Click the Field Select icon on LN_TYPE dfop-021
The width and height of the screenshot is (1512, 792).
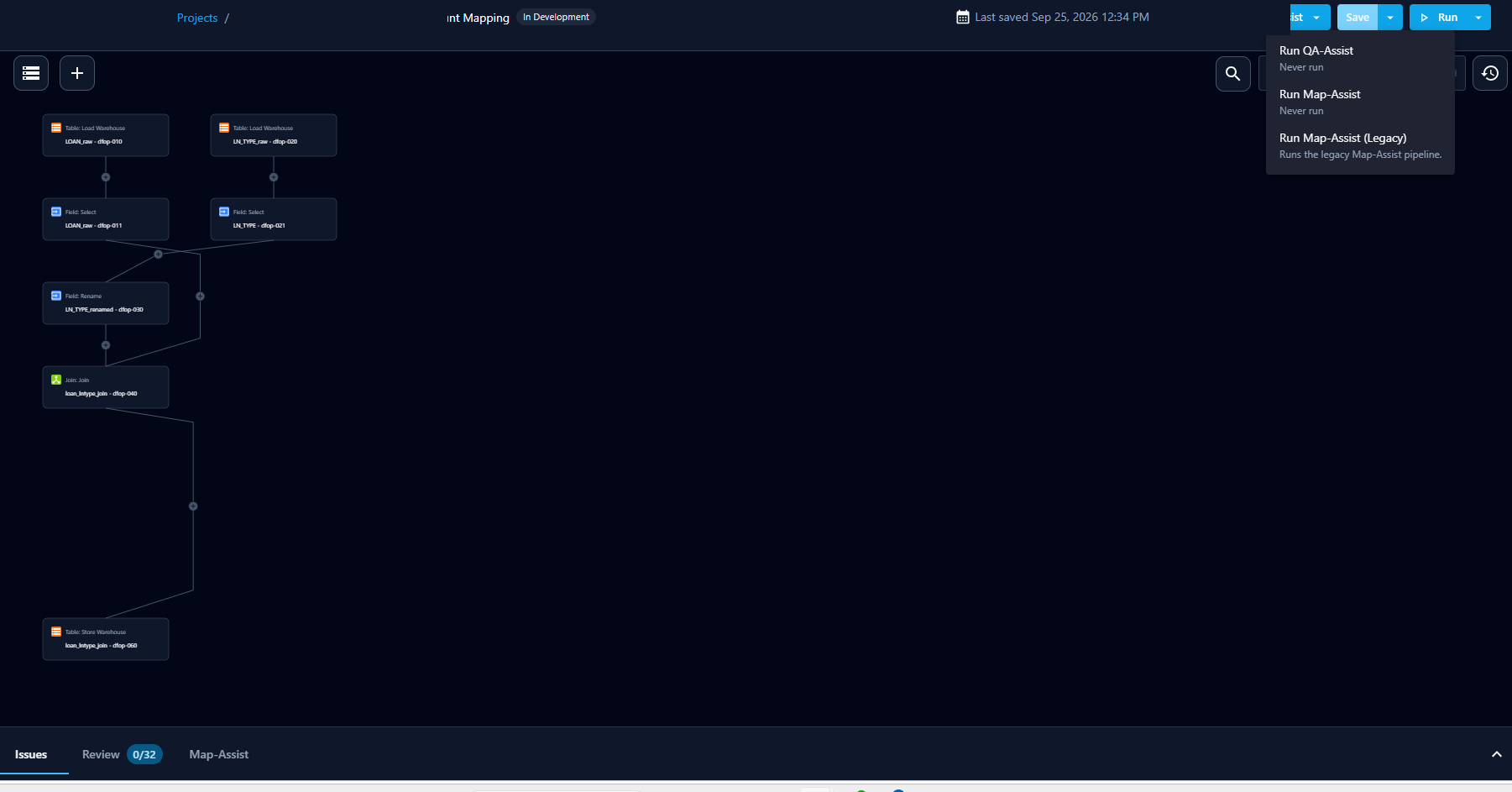[x=224, y=212]
